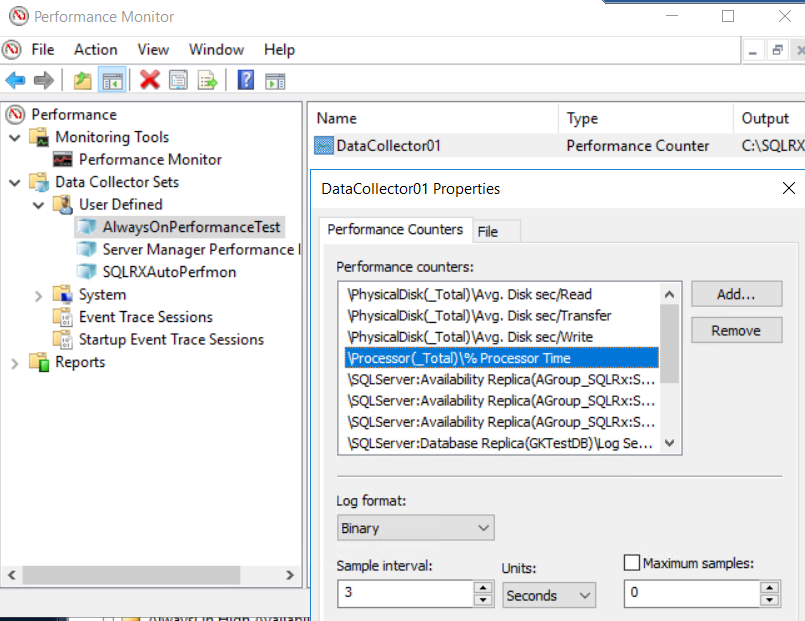The height and width of the screenshot is (621, 805).
Task: Enable the Maximum samples checkbox
Action: [631, 562]
